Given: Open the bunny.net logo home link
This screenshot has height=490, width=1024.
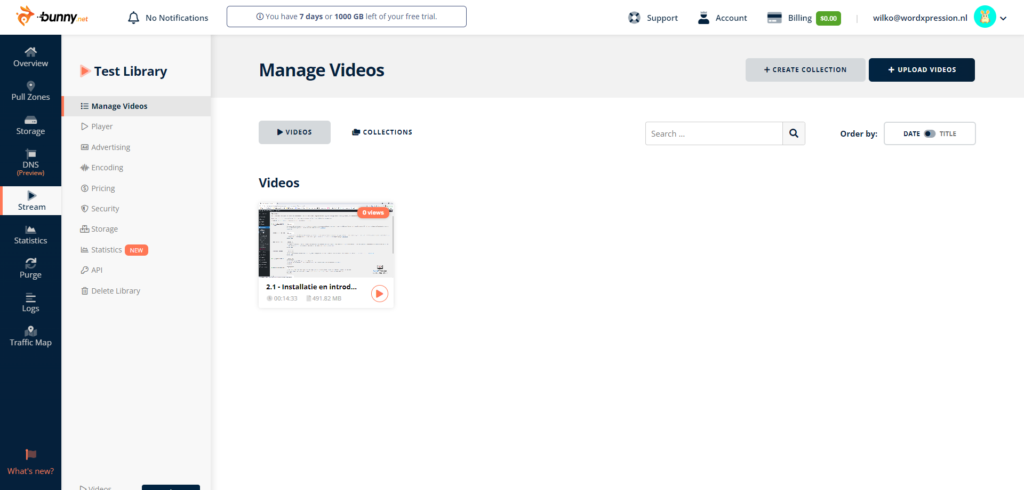Looking at the screenshot, I should 52,17.
